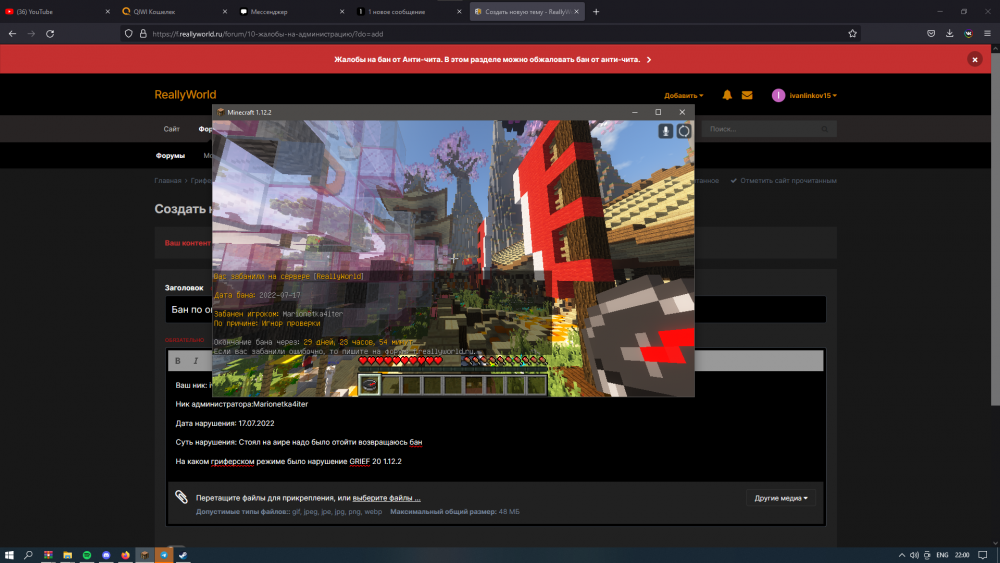Switch to the Мессенджер tab
This screenshot has height=563, width=1000.
point(290,11)
